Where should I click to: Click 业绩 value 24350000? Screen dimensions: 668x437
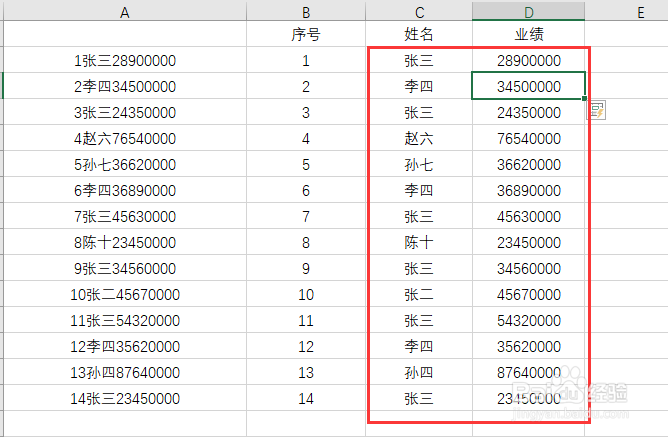(x=529, y=112)
